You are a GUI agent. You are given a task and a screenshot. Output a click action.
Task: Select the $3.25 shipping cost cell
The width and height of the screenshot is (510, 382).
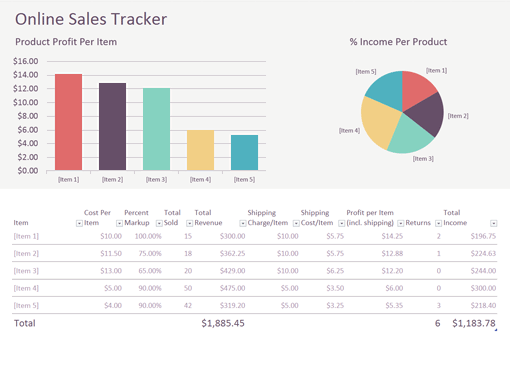click(x=335, y=306)
